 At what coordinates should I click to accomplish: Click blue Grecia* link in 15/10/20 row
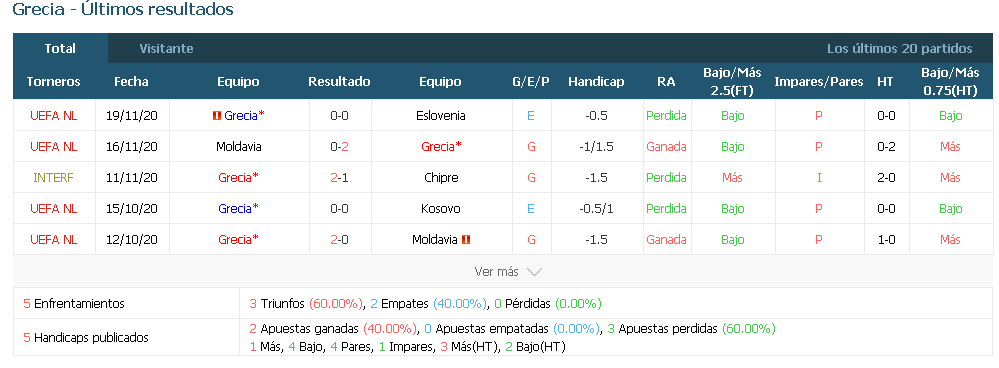[x=238, y=208]
